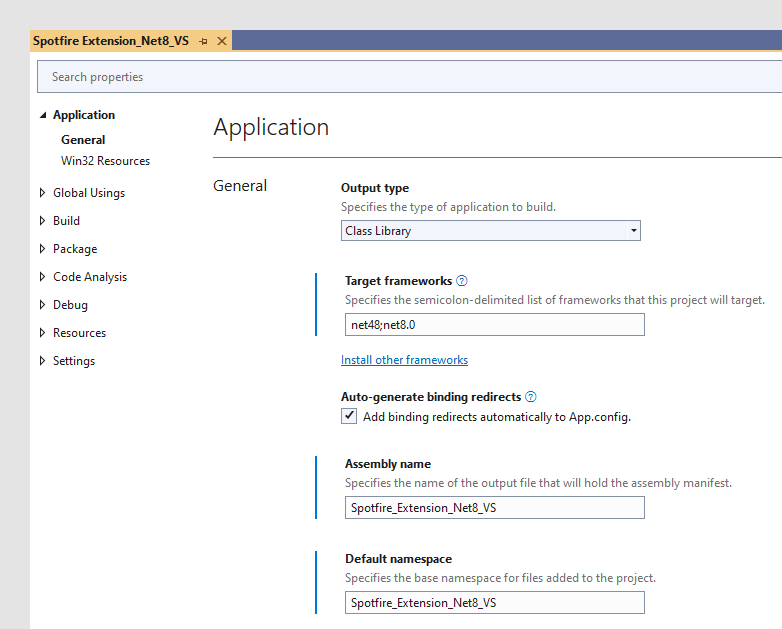Close the Spotfire Extension_Net8_VS tab
This screenshot has width=782, height=629.
(x=222, y=41)
